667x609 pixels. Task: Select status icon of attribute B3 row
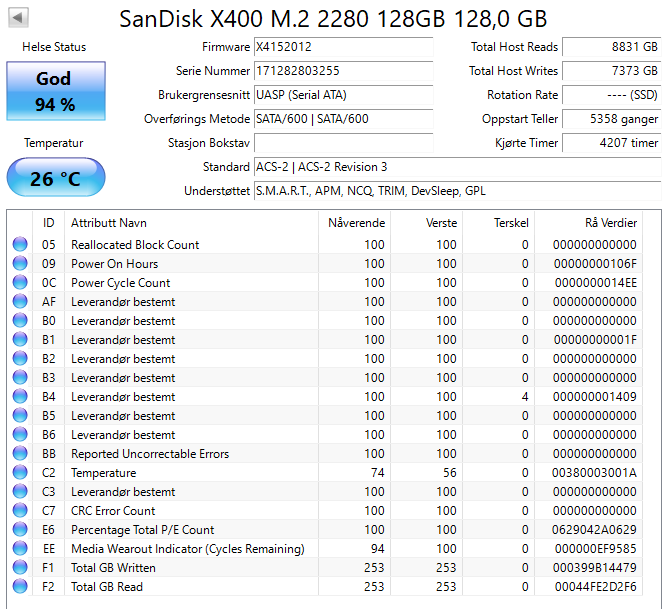pos(20,378)
